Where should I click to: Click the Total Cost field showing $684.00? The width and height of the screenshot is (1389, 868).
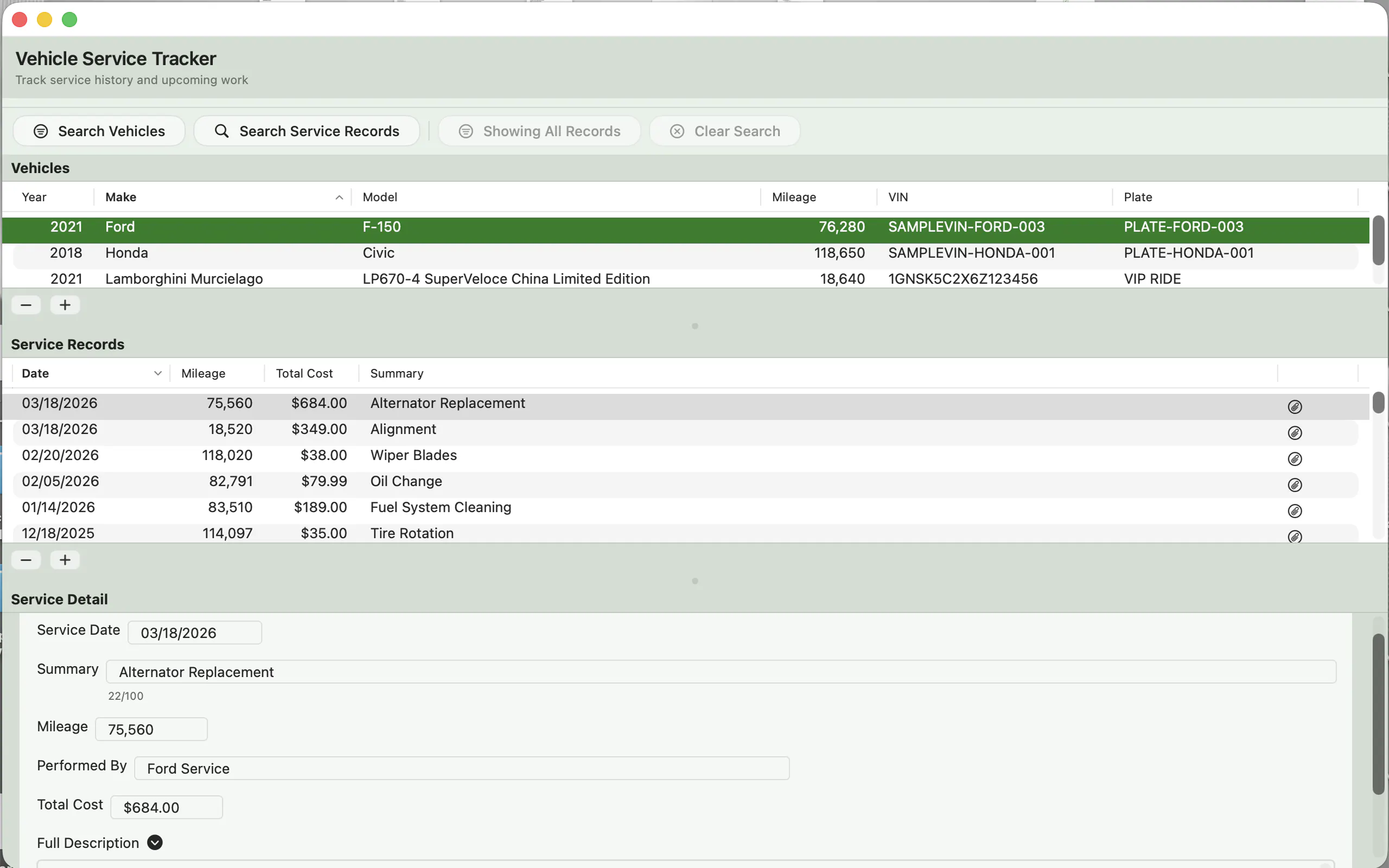click(x=166, y=807)
